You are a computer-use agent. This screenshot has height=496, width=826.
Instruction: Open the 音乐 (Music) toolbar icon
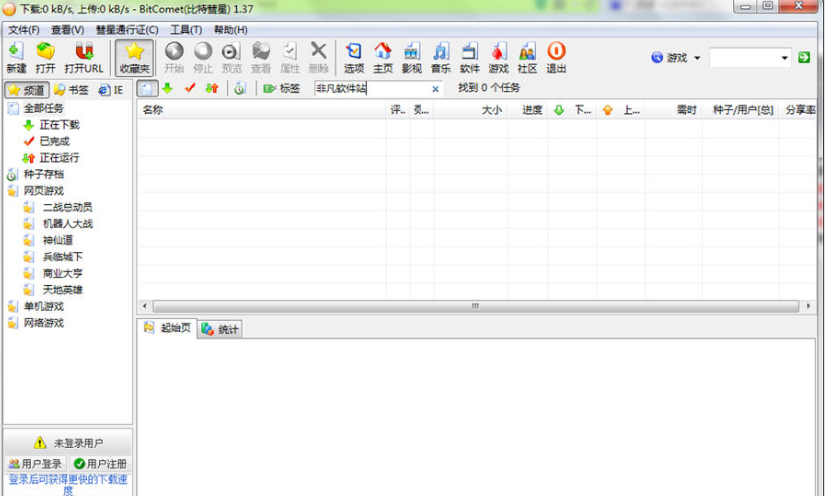pos(440,57)
